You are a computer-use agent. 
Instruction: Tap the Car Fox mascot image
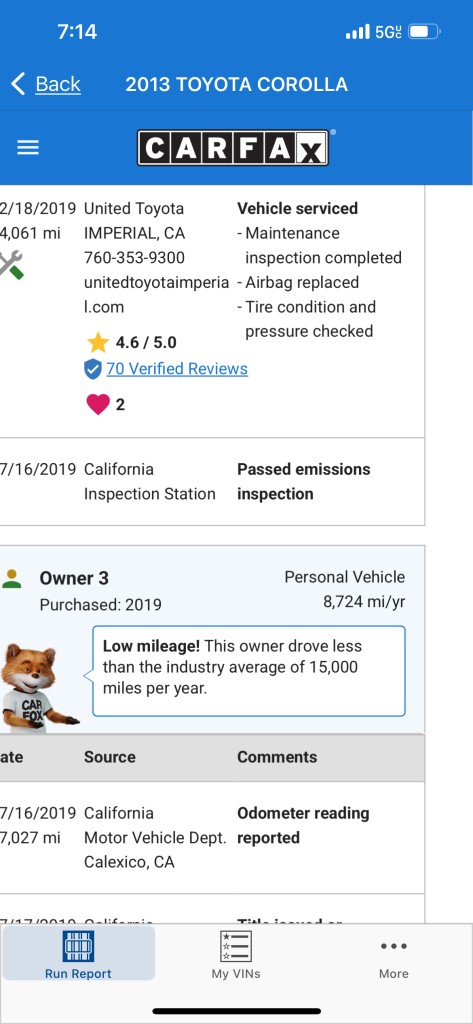coord(38,687)
